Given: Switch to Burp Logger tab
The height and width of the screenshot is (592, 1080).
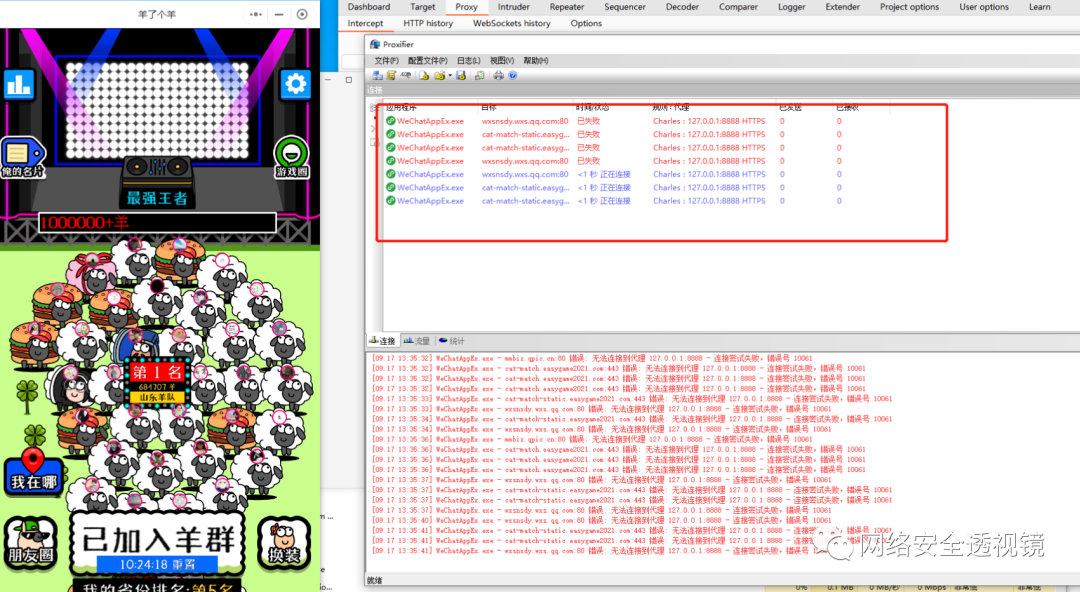Looking at the screenshot, I should [x=791, y=7].
